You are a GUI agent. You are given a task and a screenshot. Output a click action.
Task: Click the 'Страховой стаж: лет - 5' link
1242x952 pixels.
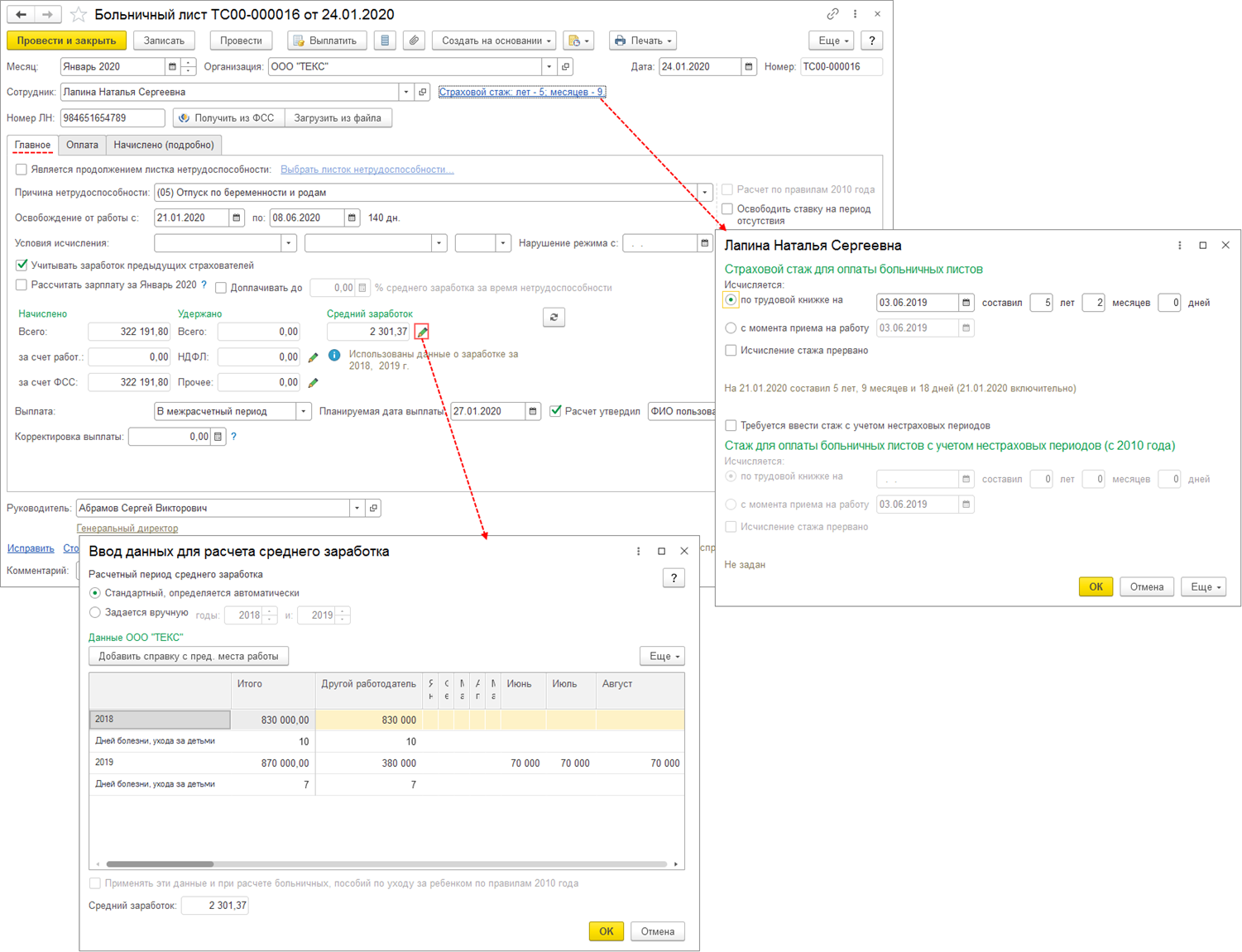coord(521,92)
